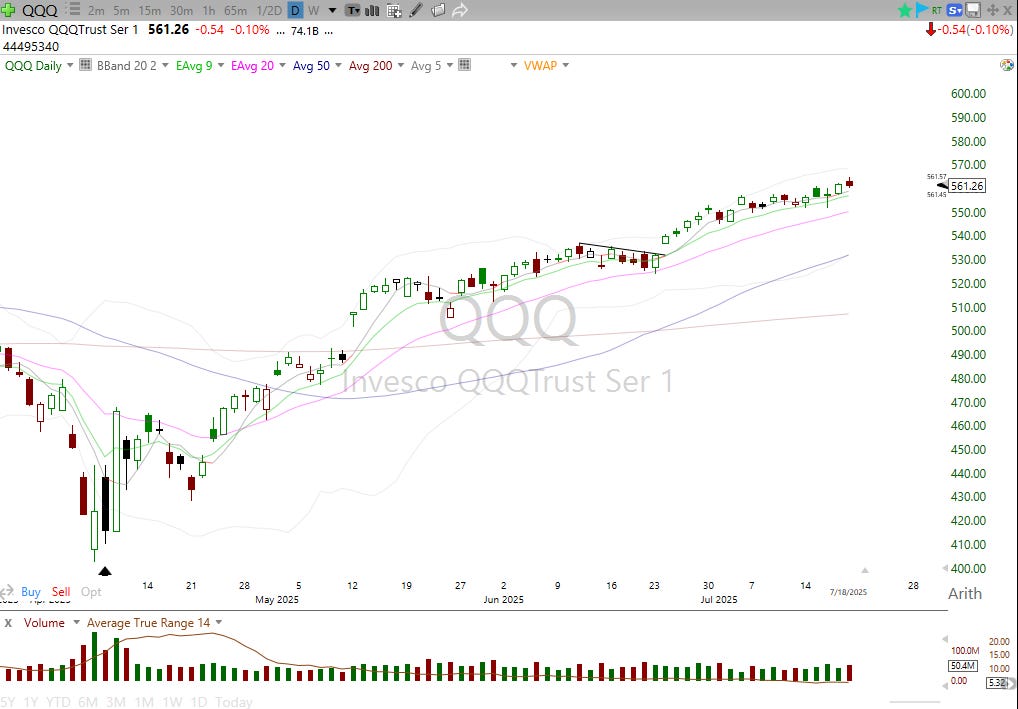This screenshot has width=1018, height=709.
Task: Click the green plus add-symbol icon
Action: click(8, 10)
